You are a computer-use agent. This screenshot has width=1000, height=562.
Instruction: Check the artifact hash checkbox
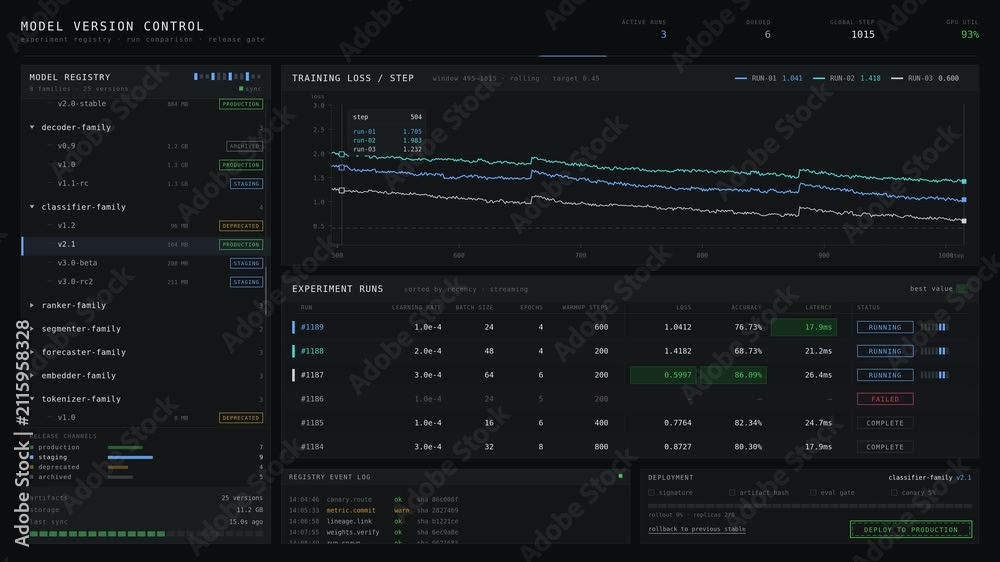732,492
